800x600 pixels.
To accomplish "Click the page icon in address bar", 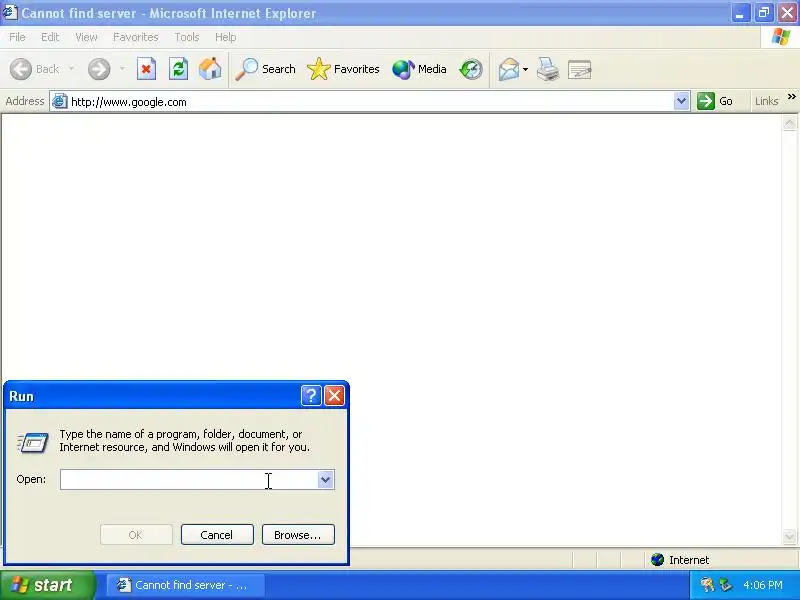I will point(60,102).
